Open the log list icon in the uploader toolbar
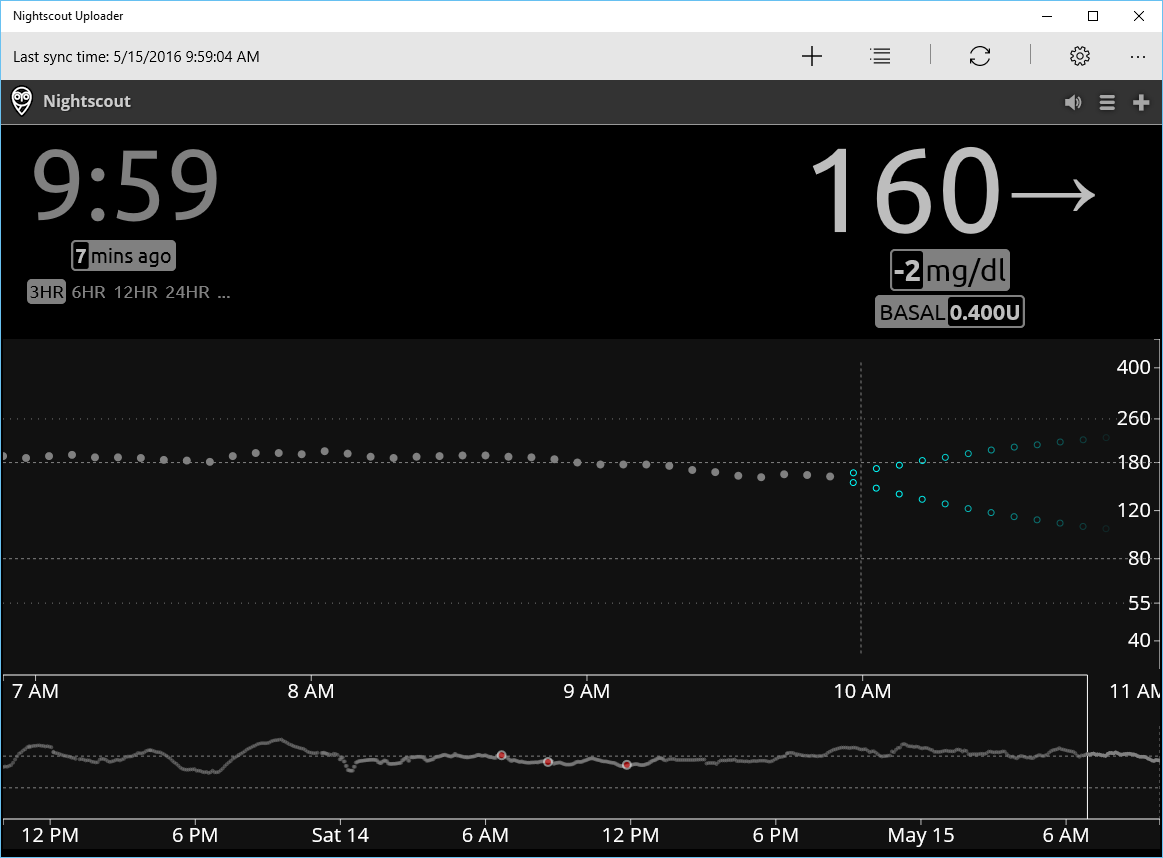 [880, 56]
